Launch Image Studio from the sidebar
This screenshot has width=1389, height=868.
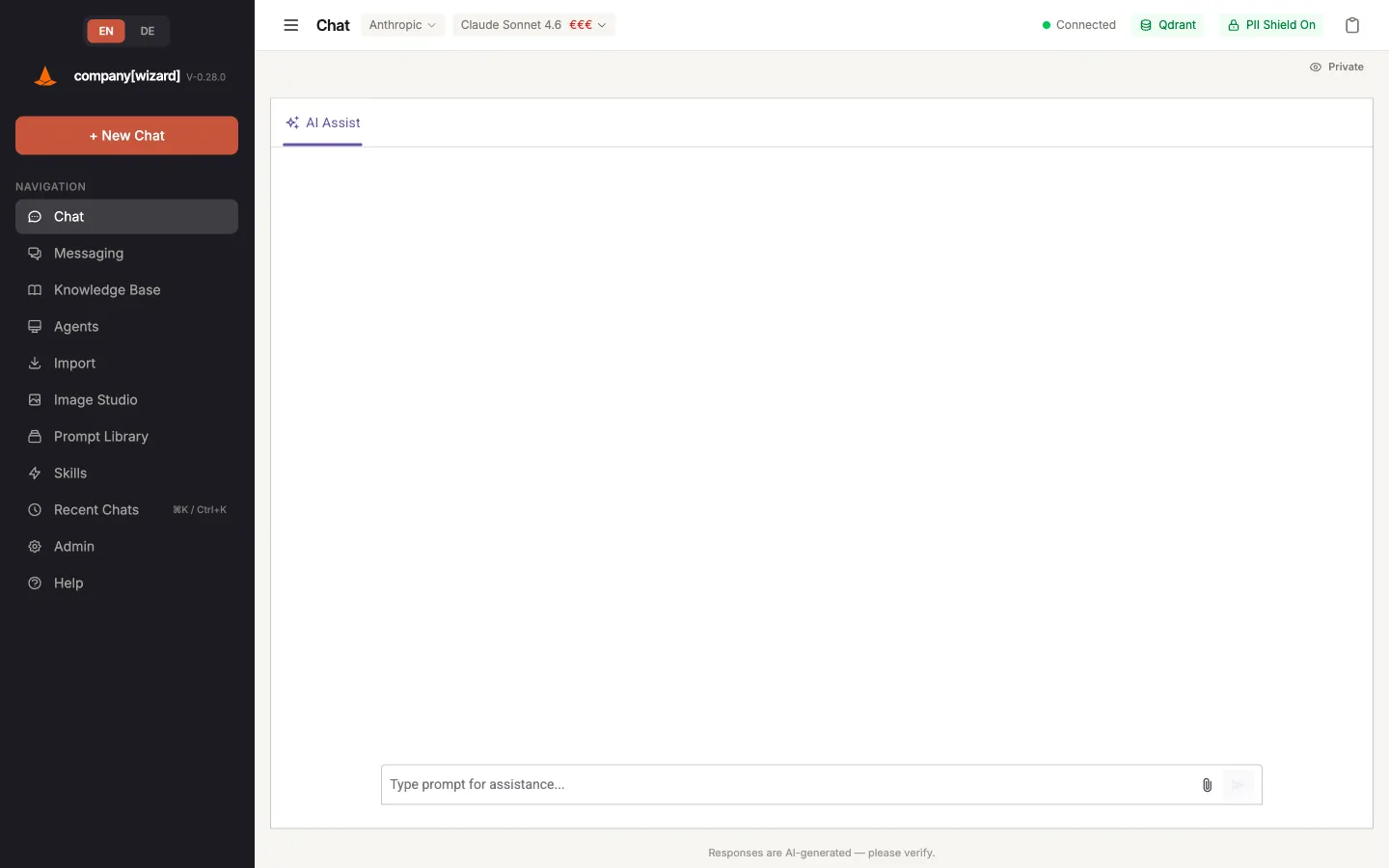point(126,400)
